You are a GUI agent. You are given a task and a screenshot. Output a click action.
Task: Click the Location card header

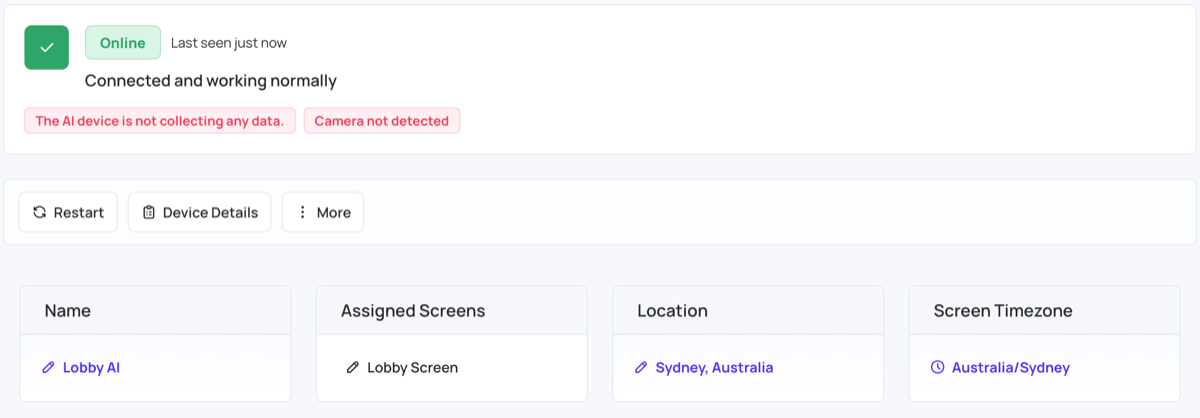748,310
